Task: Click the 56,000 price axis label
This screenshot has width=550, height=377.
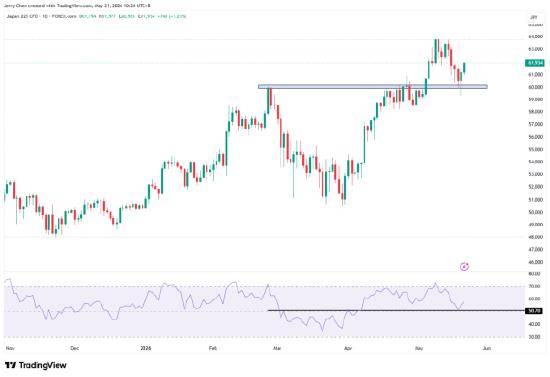Action: pyautogui.click(x=535, y=137)
